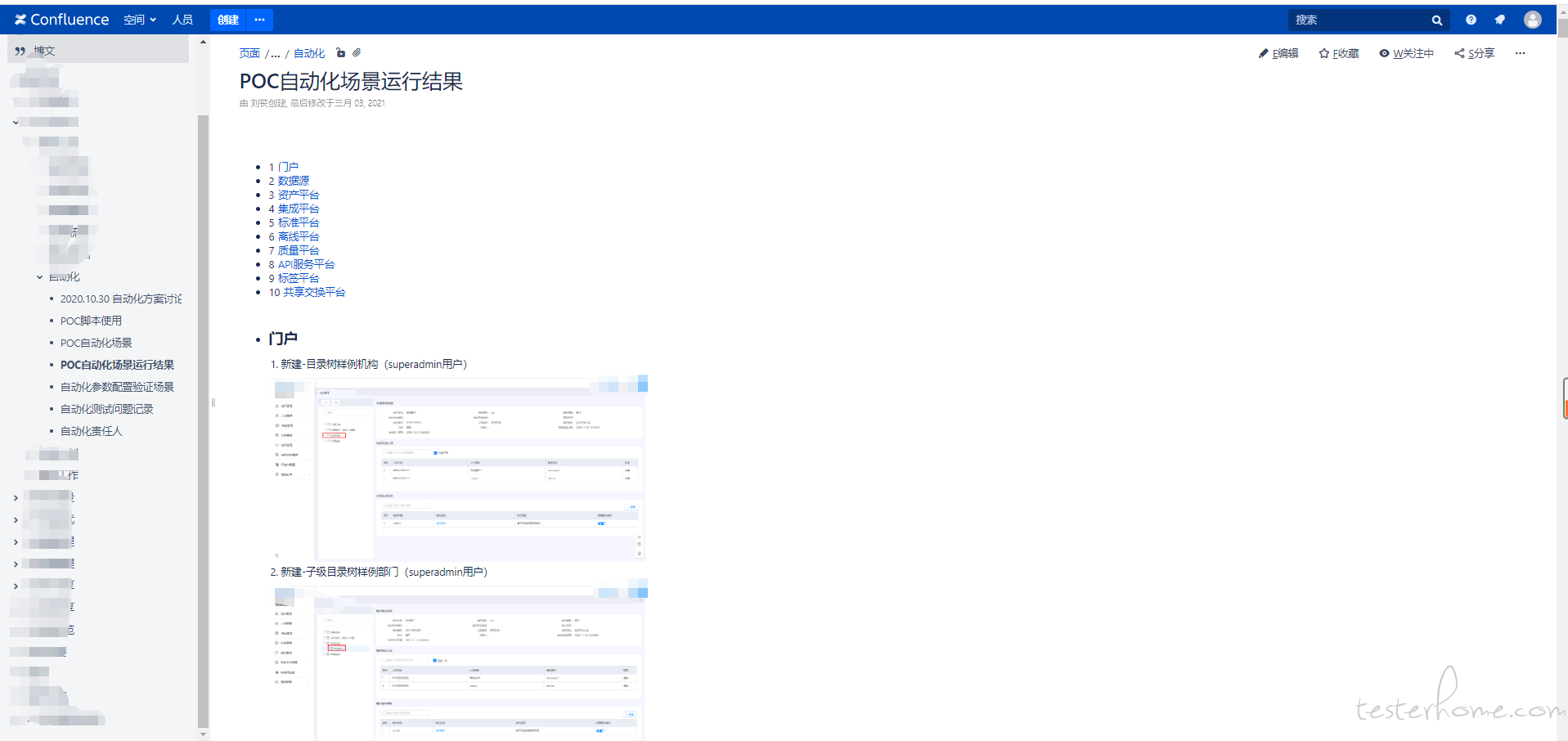Screen dimensions: 1568x741
Task: Click sidebar scroll-down arrow
Action: [203, 734]
